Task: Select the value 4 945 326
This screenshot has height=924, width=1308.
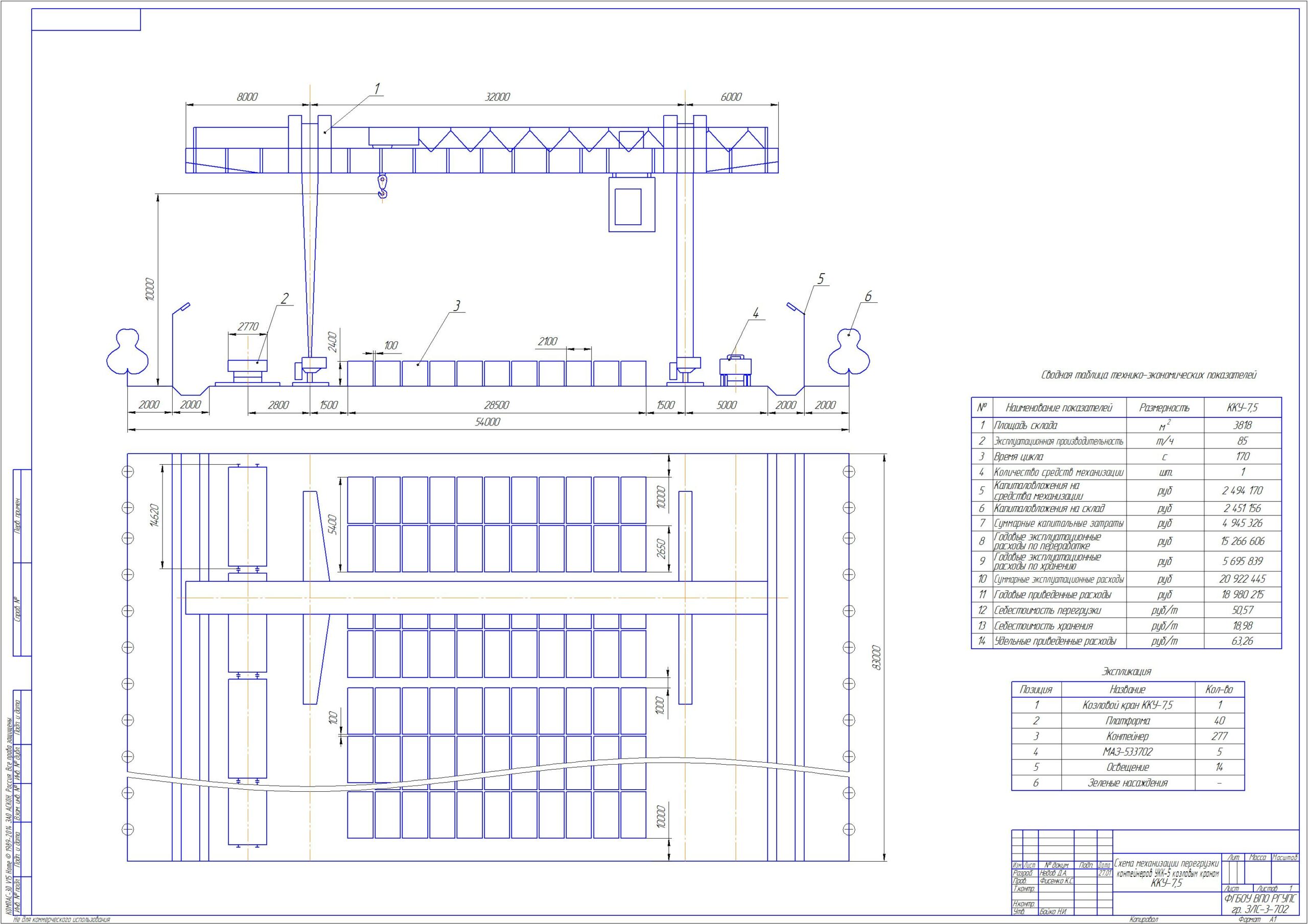Action: (x=1243, y=523)
